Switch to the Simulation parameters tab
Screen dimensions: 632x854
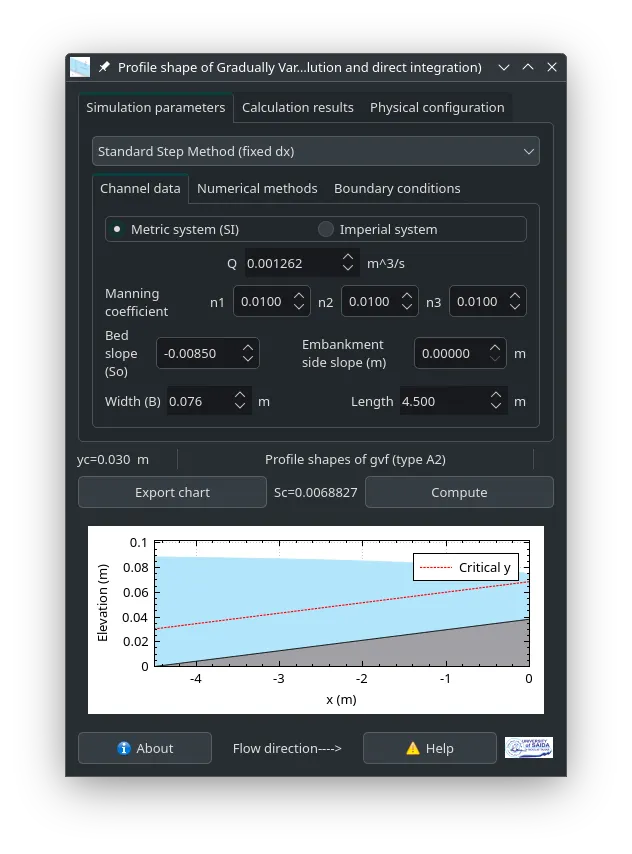(x=156, y=108)
